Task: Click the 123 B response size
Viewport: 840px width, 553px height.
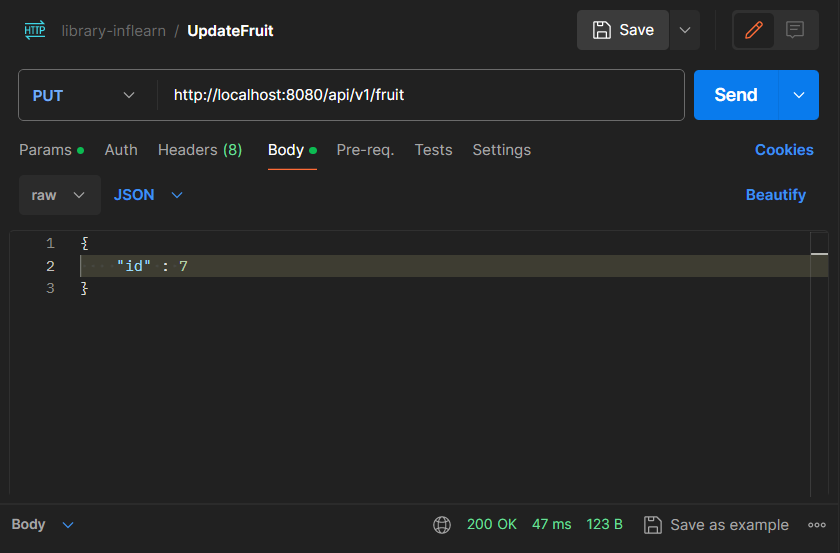Action: [x=604, y=524]
